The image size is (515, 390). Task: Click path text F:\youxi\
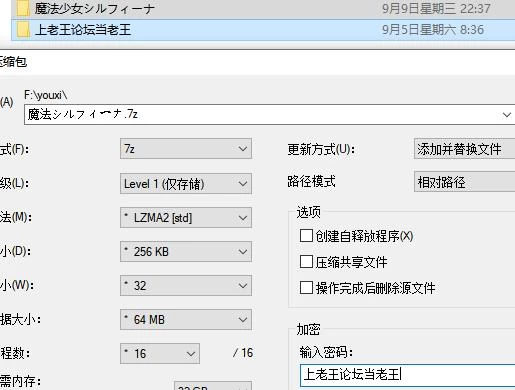(x=46, y=95)
